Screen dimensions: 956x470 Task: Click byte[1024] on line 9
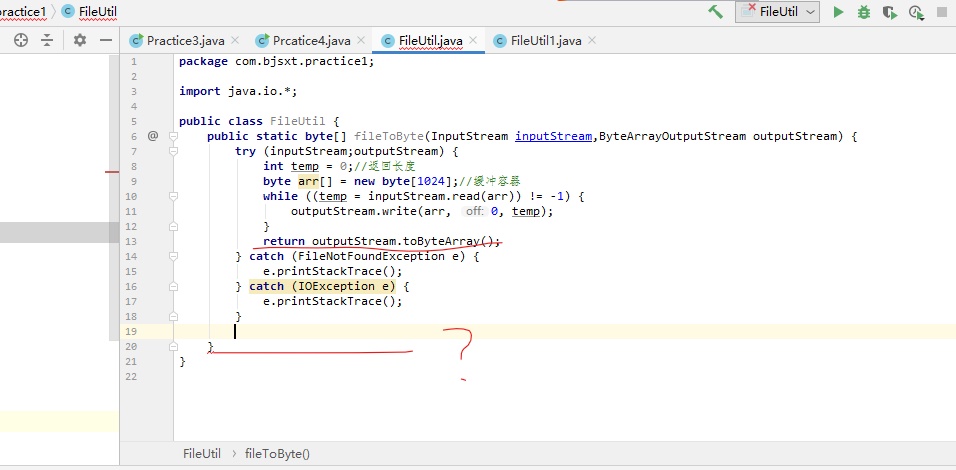417,181
